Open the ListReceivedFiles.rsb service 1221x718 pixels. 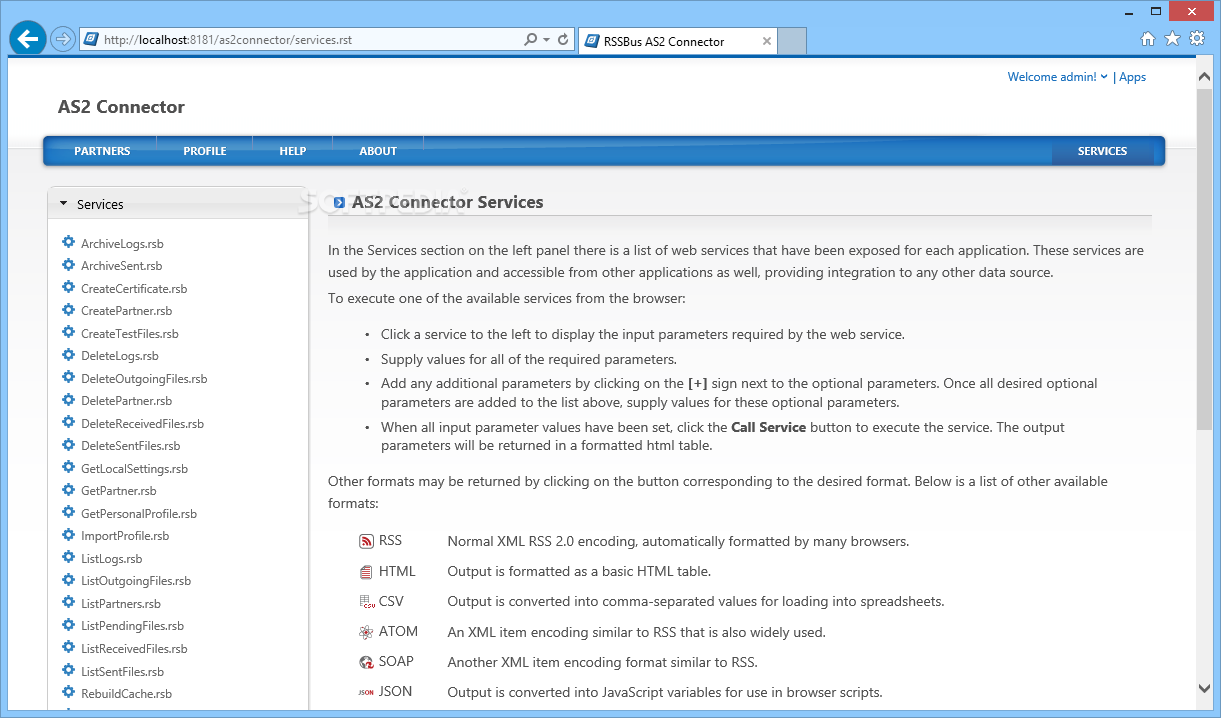click(x=134, y=649)
